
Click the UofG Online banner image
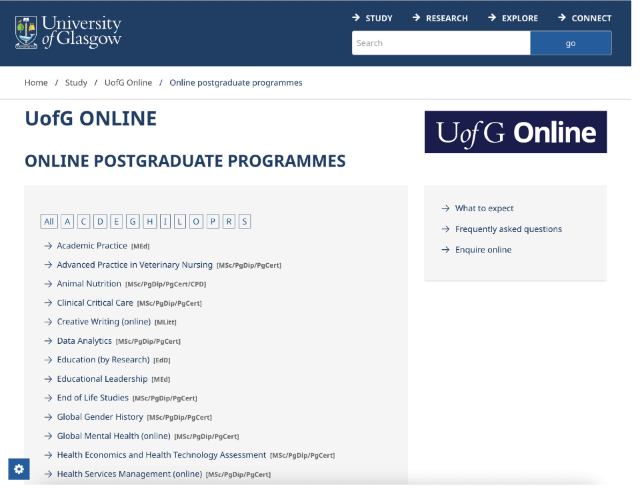click(516, 132)
